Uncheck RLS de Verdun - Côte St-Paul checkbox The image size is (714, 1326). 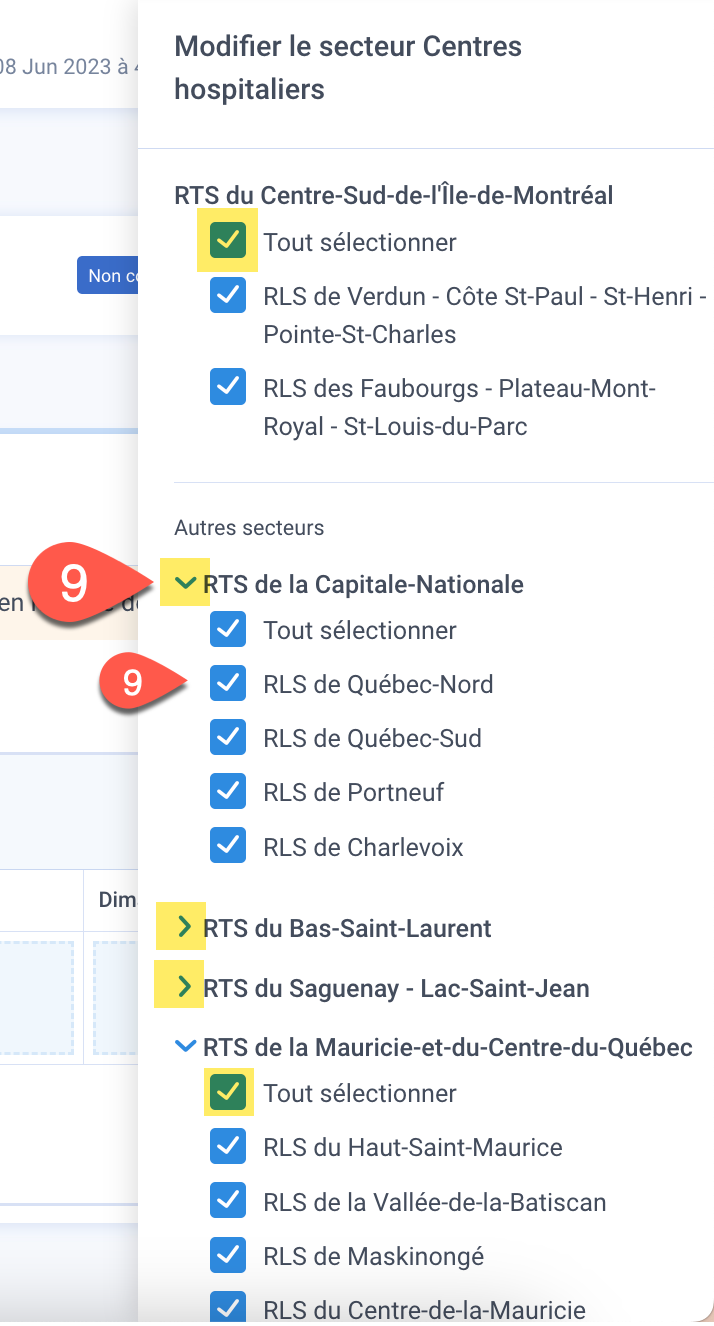(x=229, y=297)
